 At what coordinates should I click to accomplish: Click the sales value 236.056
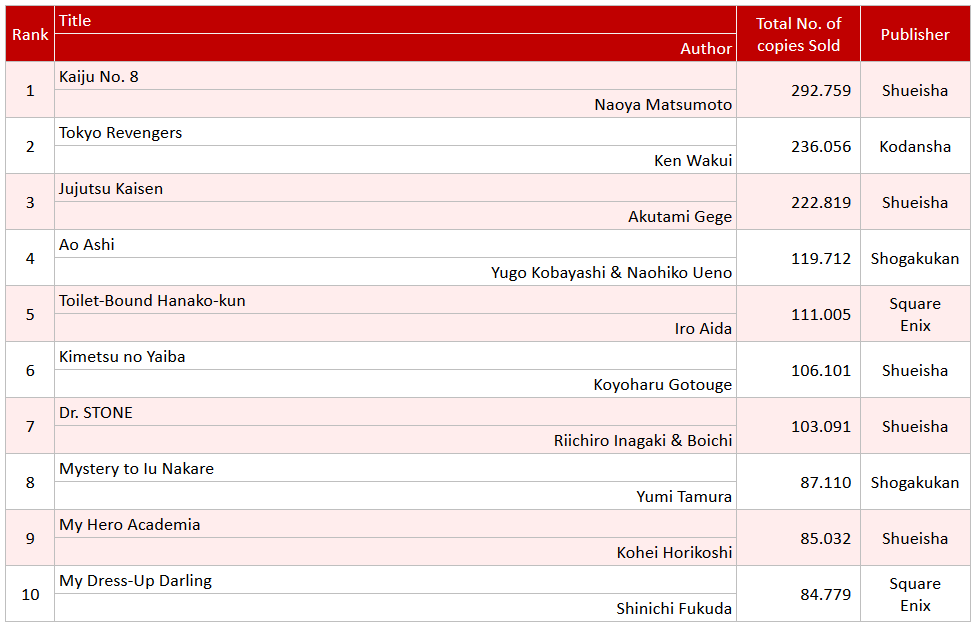coord(820,146)
